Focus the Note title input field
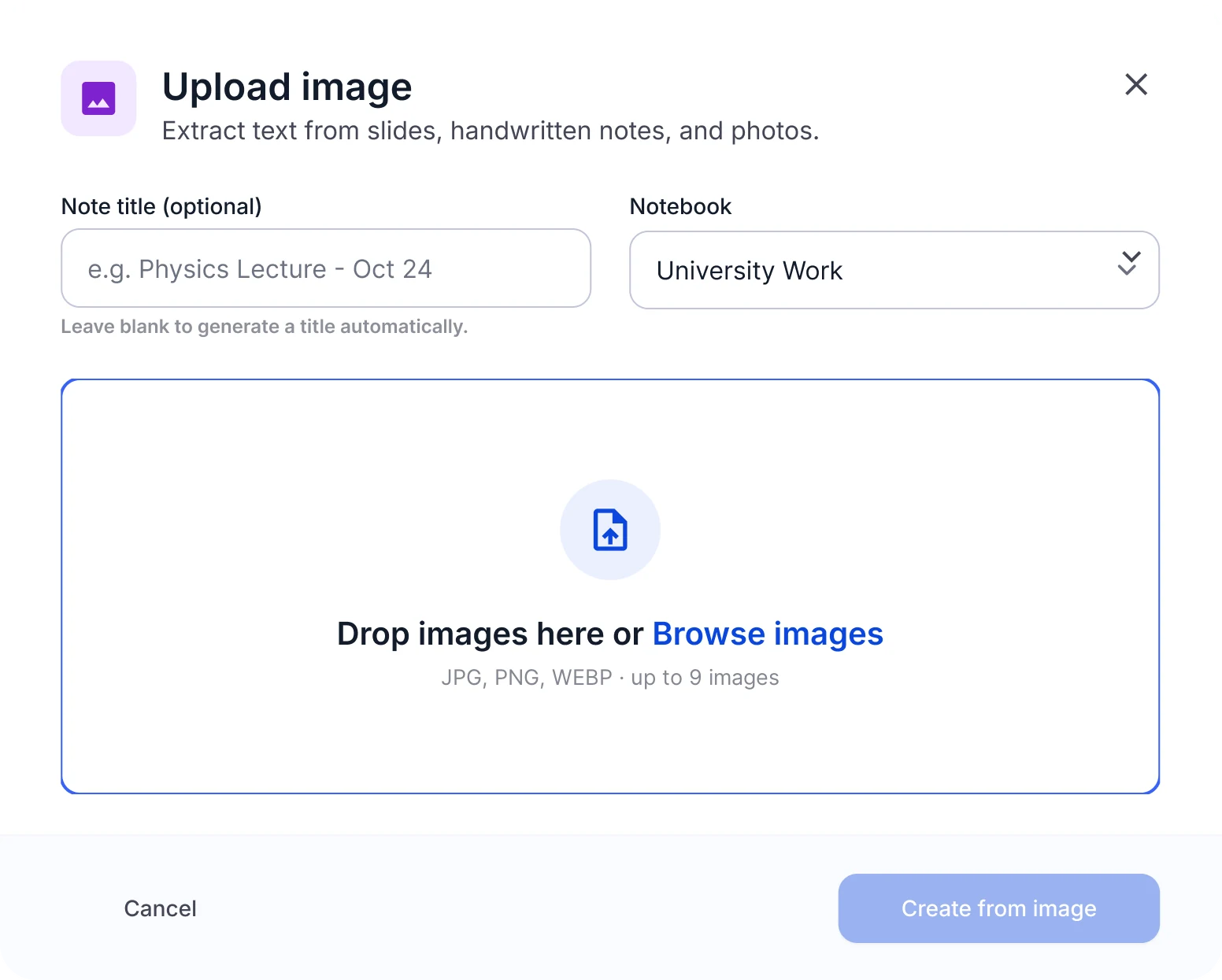This screenshot has width=1222, height=980. click(x=326, y=268)
